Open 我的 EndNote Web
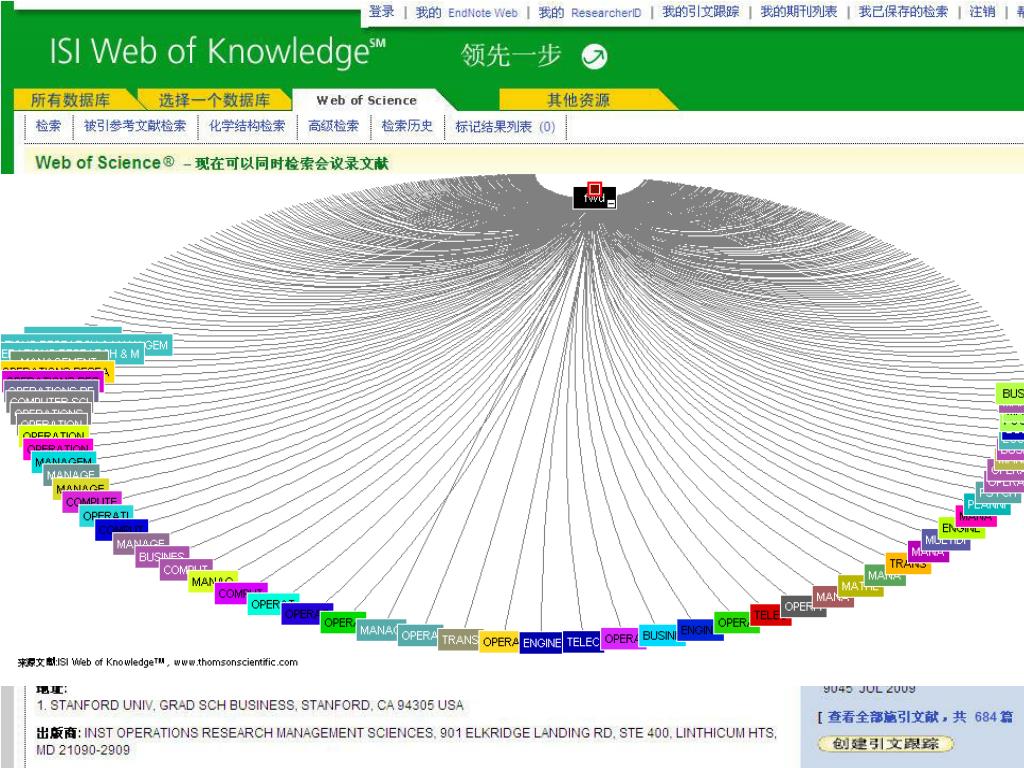Screen dimensions: 1024x768 [466, 12]
